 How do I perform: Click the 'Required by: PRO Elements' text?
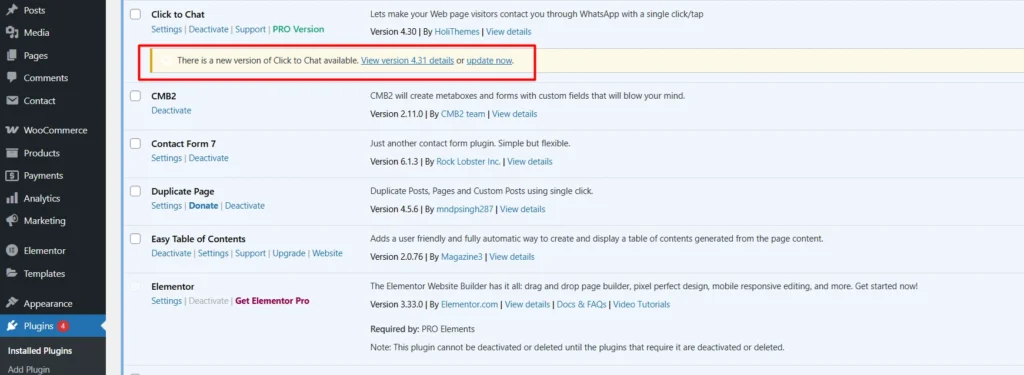click(x=423, y=329)
